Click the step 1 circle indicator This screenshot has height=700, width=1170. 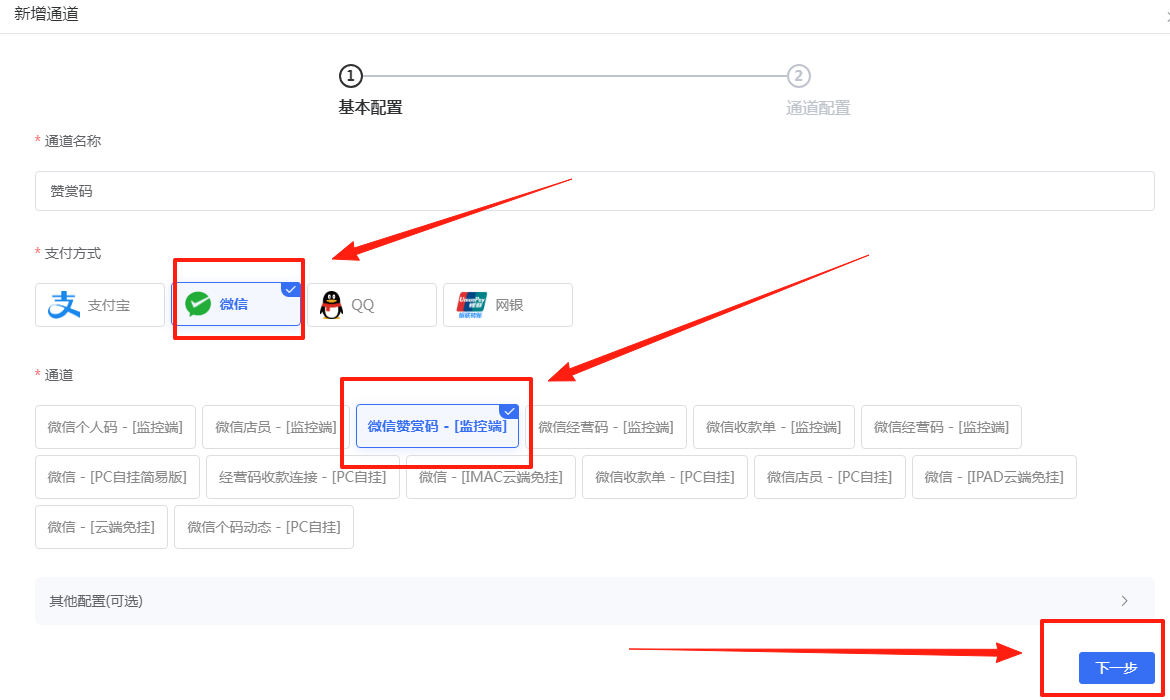tap(350, 76)
